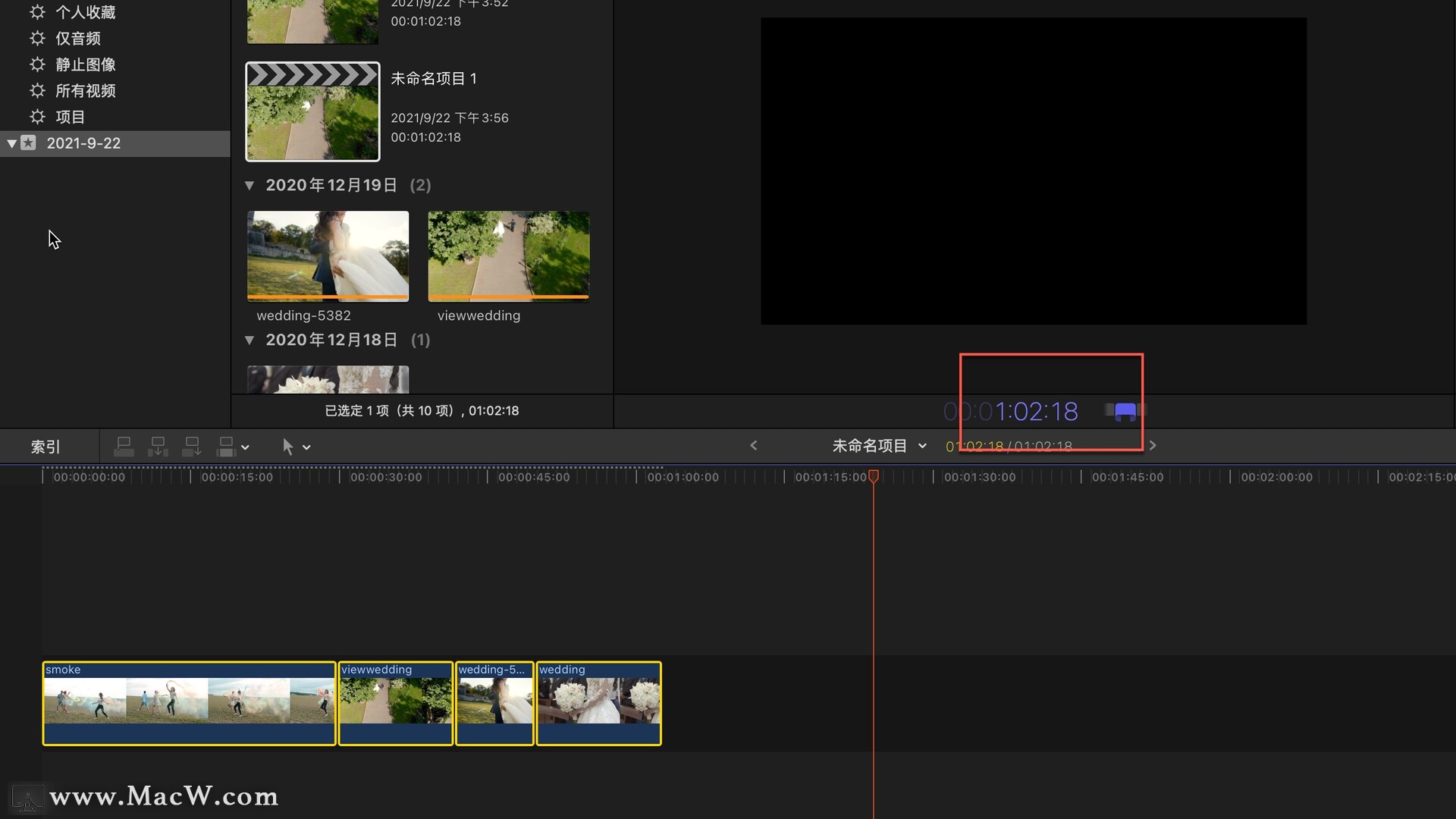Select the 未命名项目 1 project thumbnail

[x=312, y=111]
